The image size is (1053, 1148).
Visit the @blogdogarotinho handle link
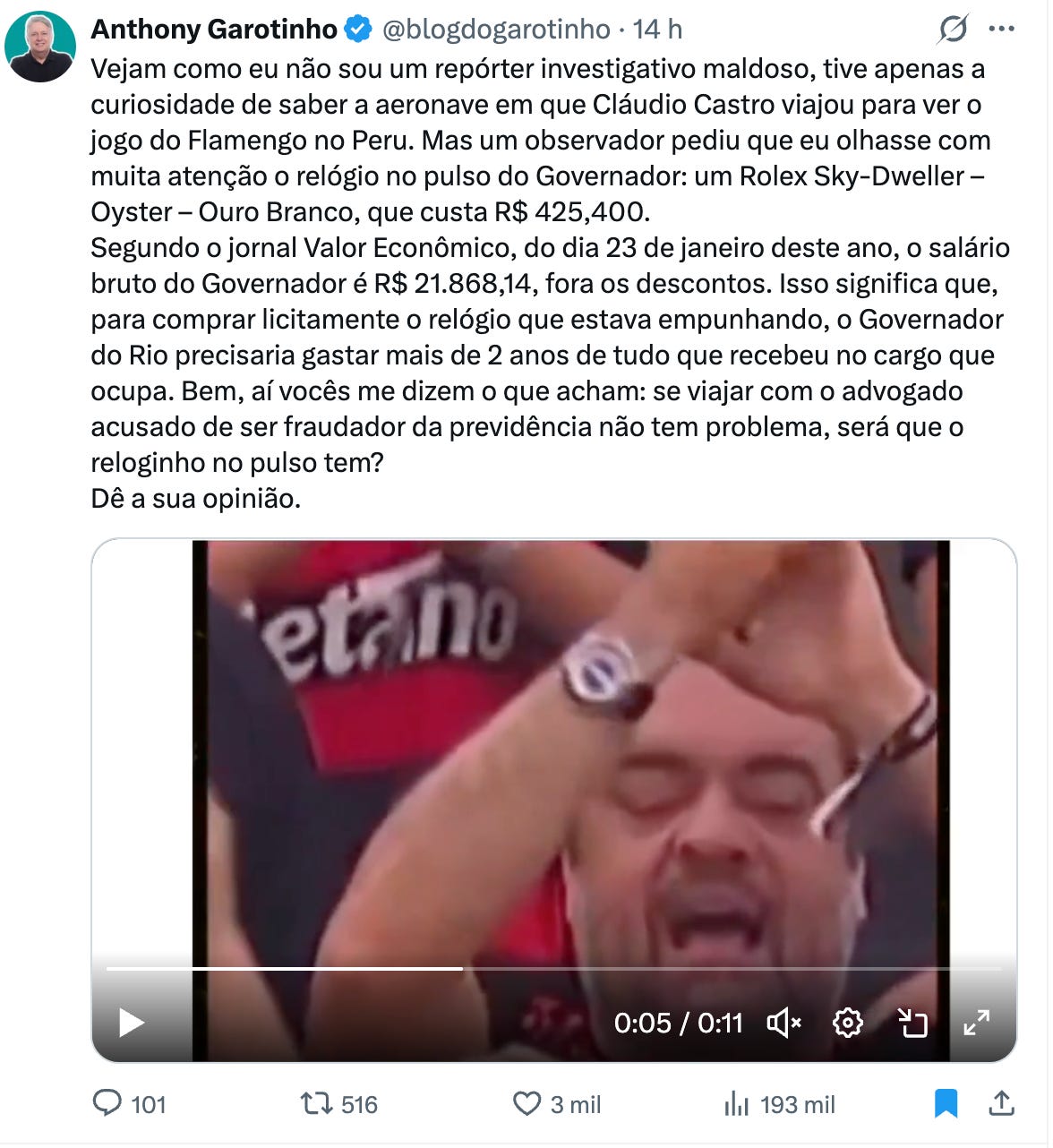click(496, 30)
